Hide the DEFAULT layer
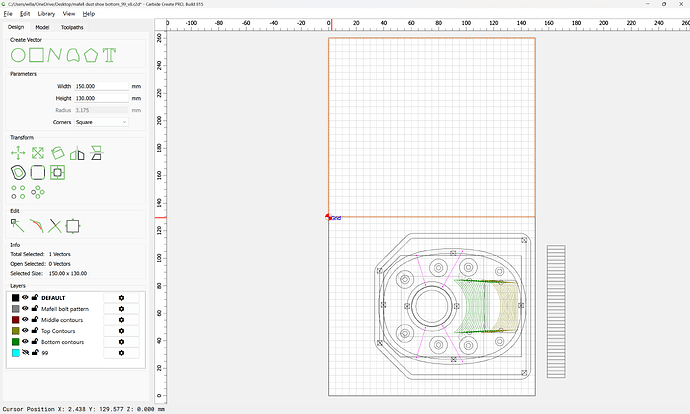 point(25,297)
